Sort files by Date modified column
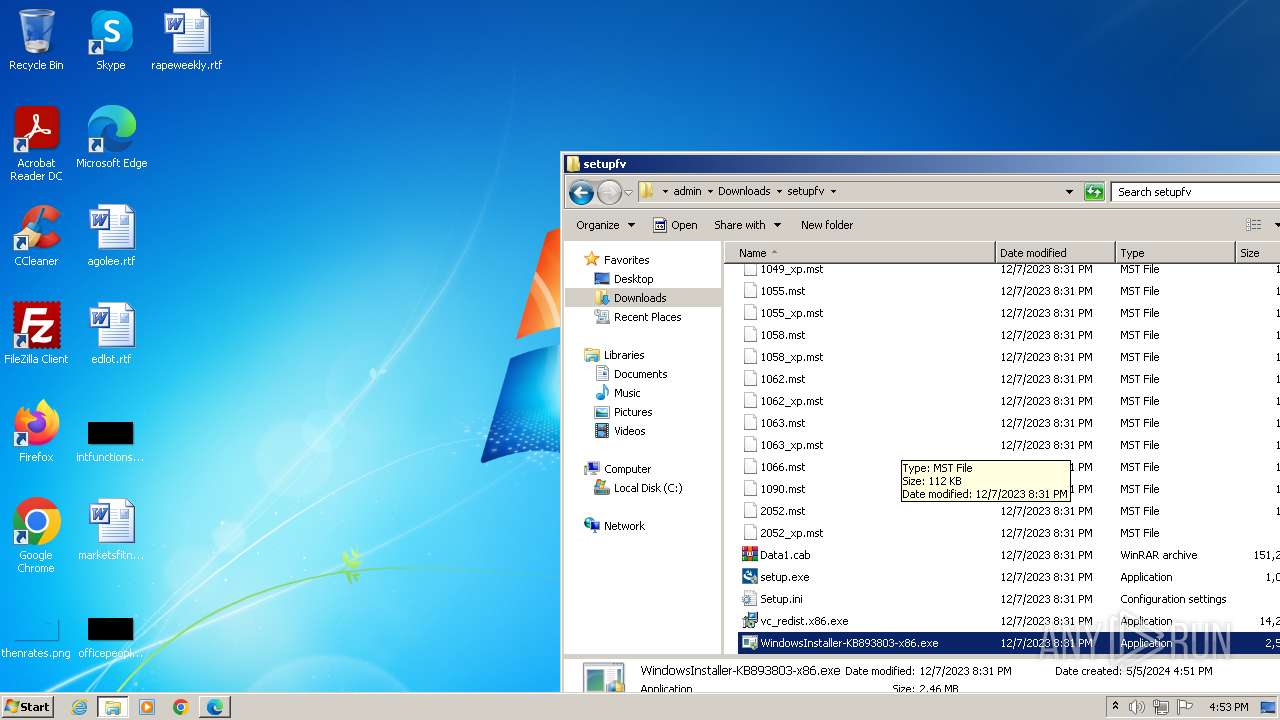This screenshot has width=1280, height=720. [x=1055, y=253]
